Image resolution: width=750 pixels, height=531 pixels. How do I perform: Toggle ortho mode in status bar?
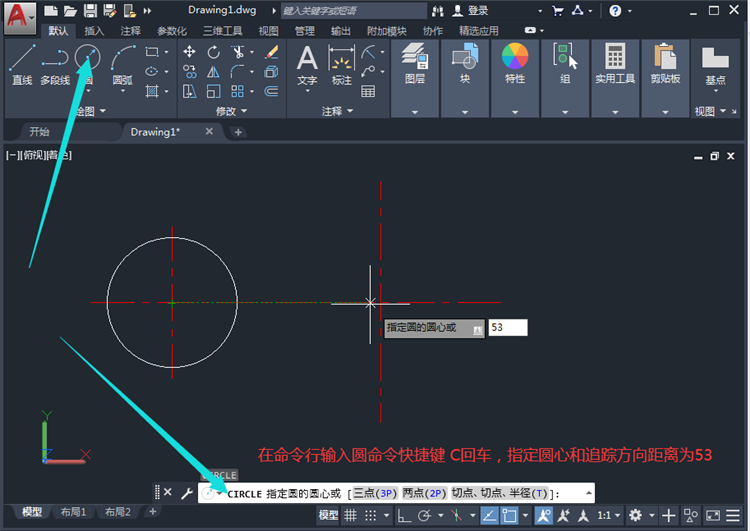coord(405,515)
